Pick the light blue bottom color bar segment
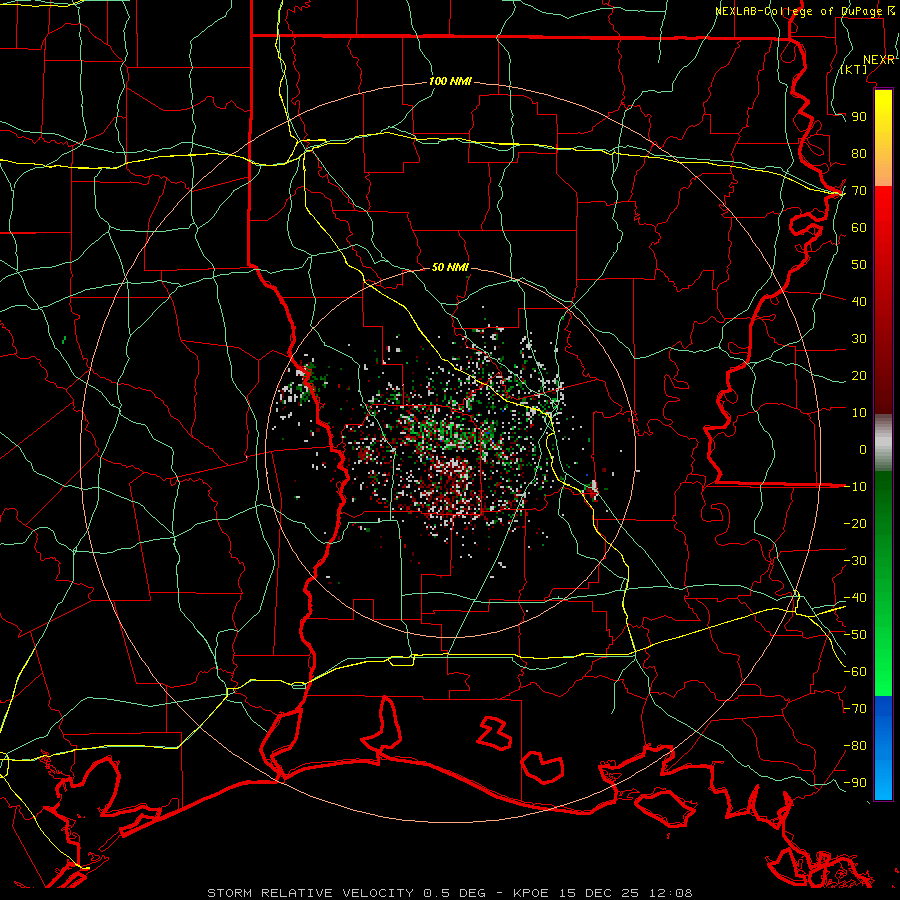The width and height of the screenshot is (900, 900). [883, 778]
